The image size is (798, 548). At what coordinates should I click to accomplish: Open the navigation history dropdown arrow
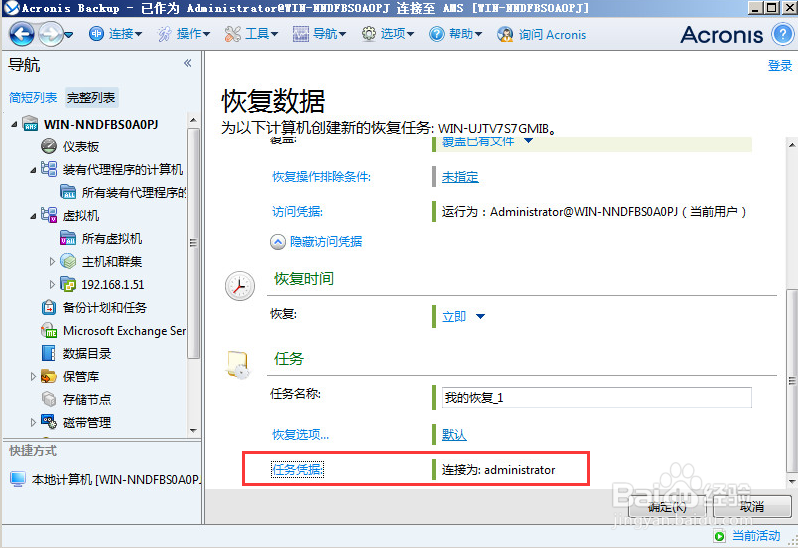coord(69,35)
